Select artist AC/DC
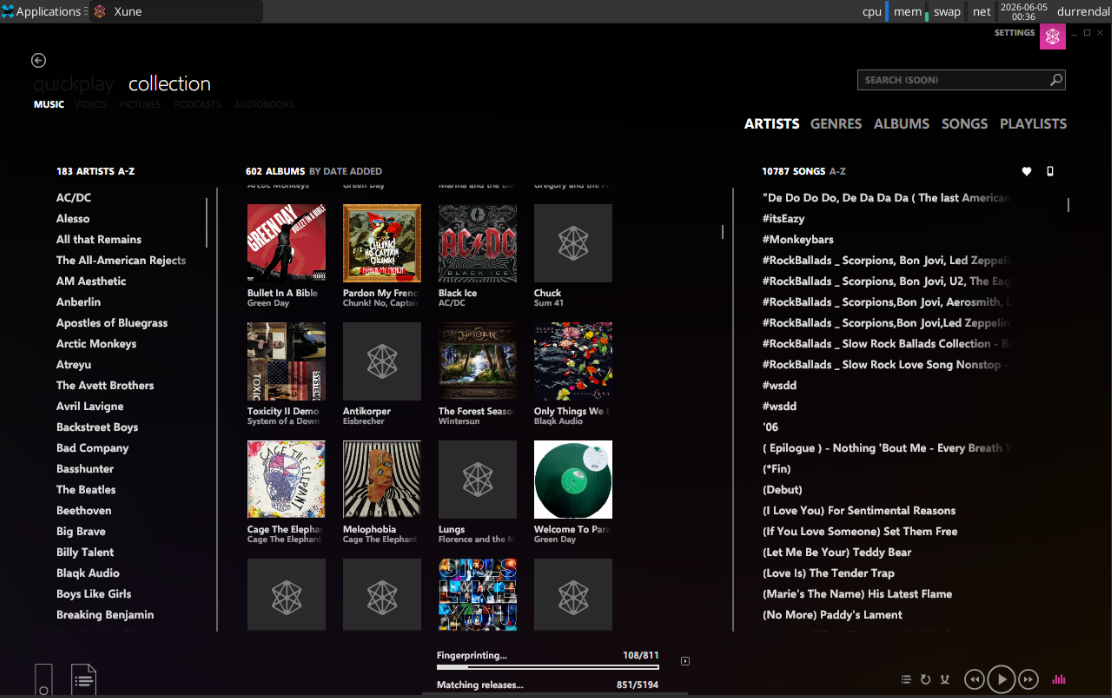Viewport: 1112px width, 698px height. [74, 198]
